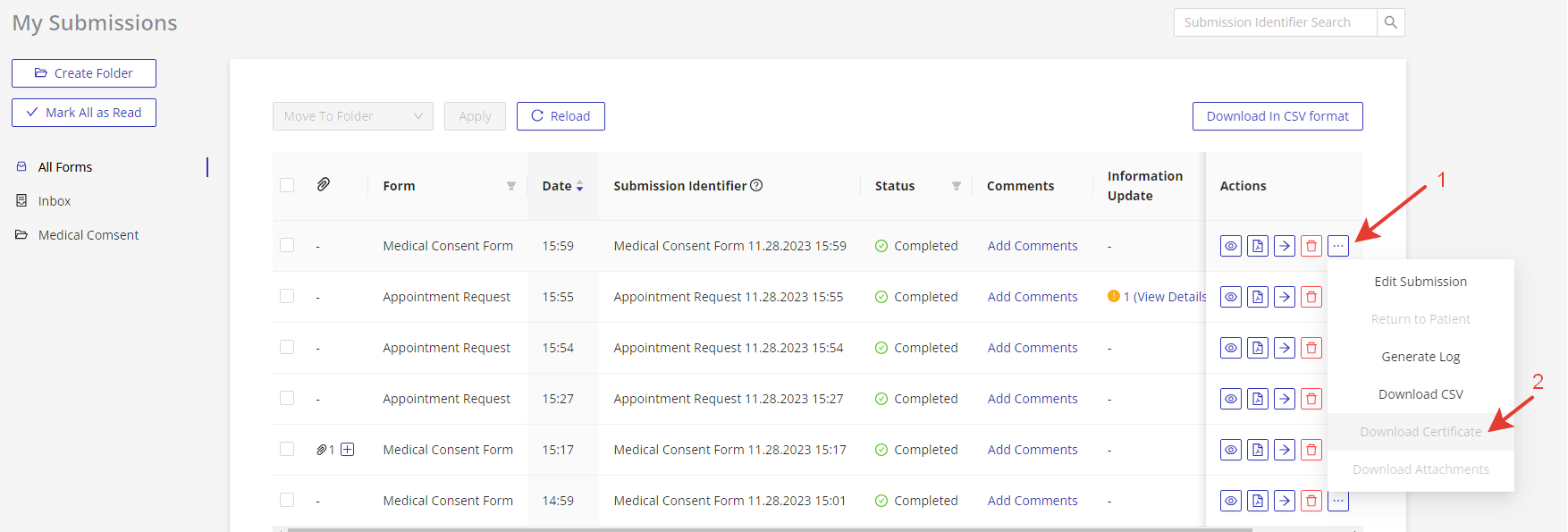Open the Form column filter

point(511,186)
